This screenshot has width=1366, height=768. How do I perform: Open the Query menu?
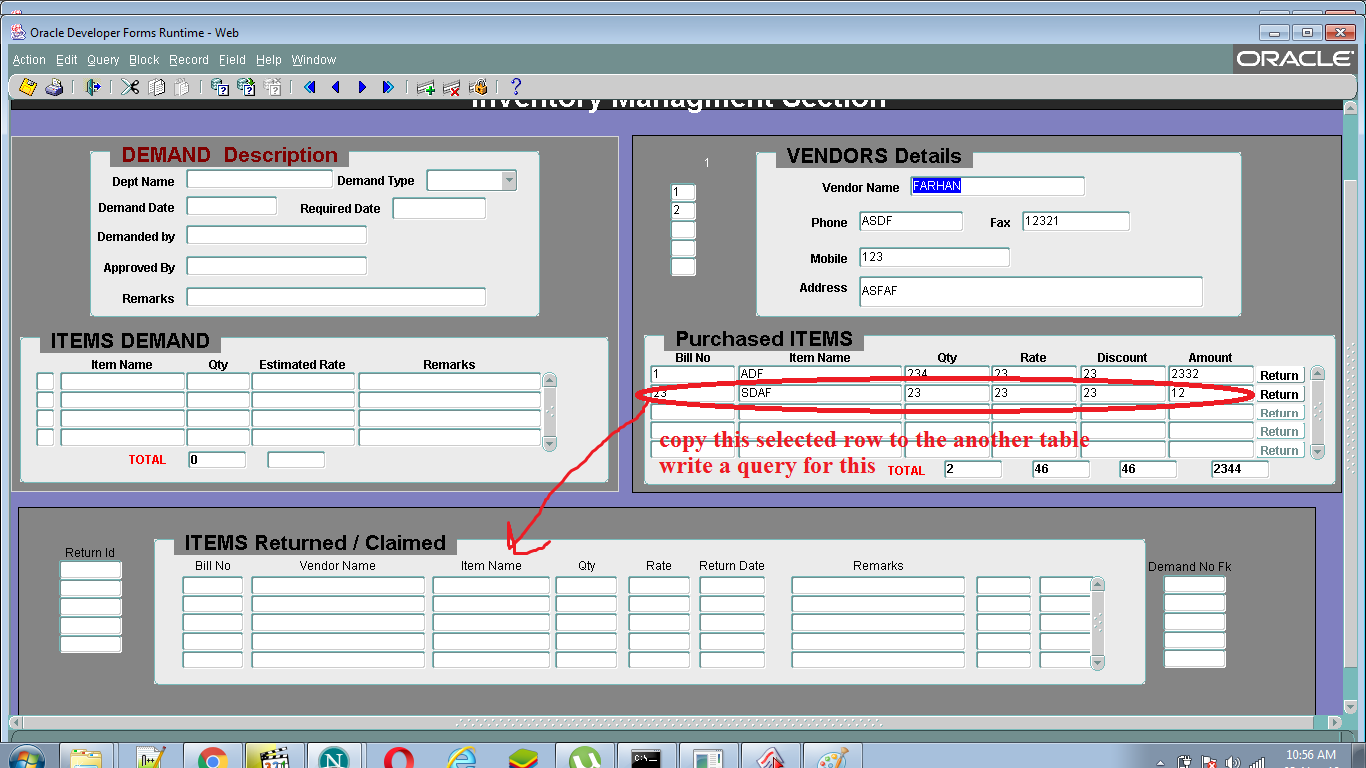(103, 60)
